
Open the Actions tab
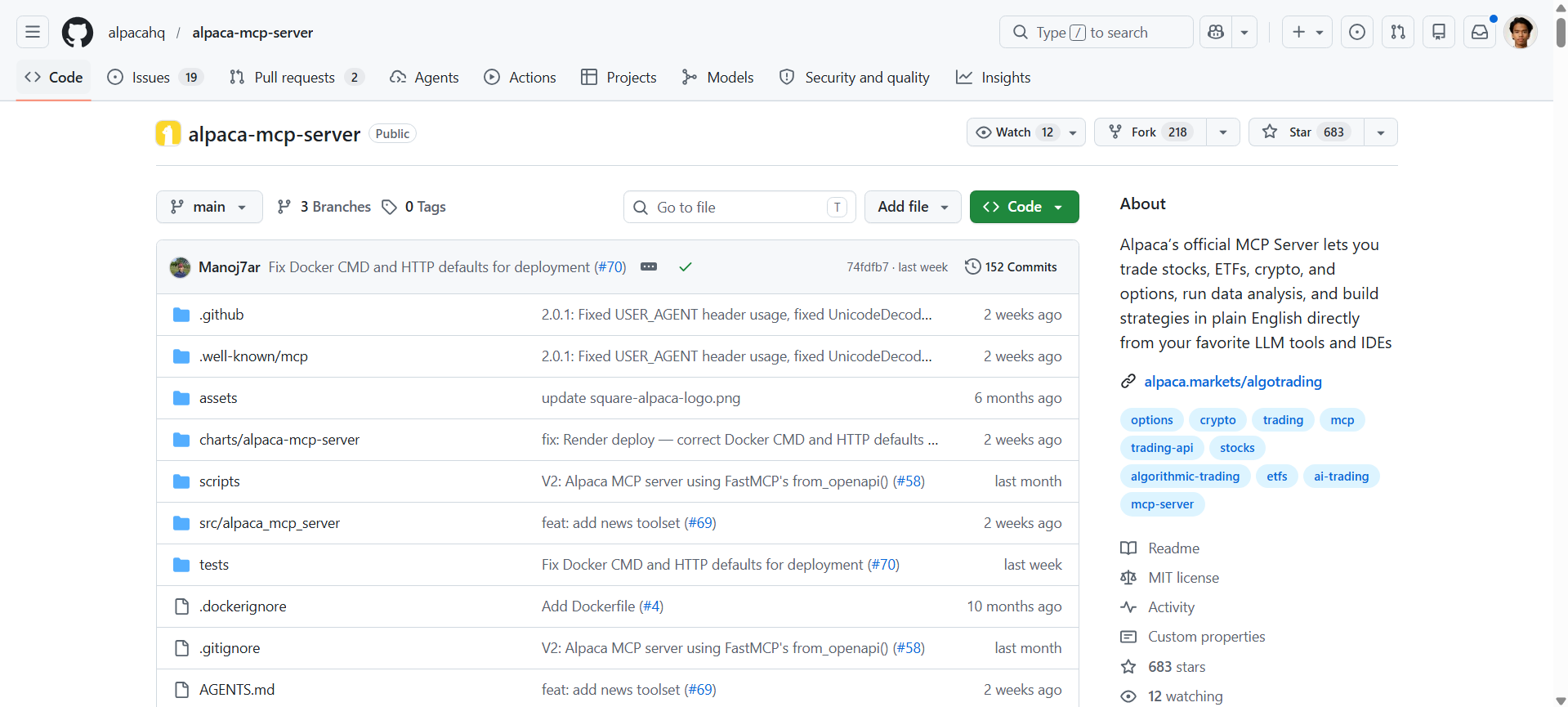click(520, 77)
